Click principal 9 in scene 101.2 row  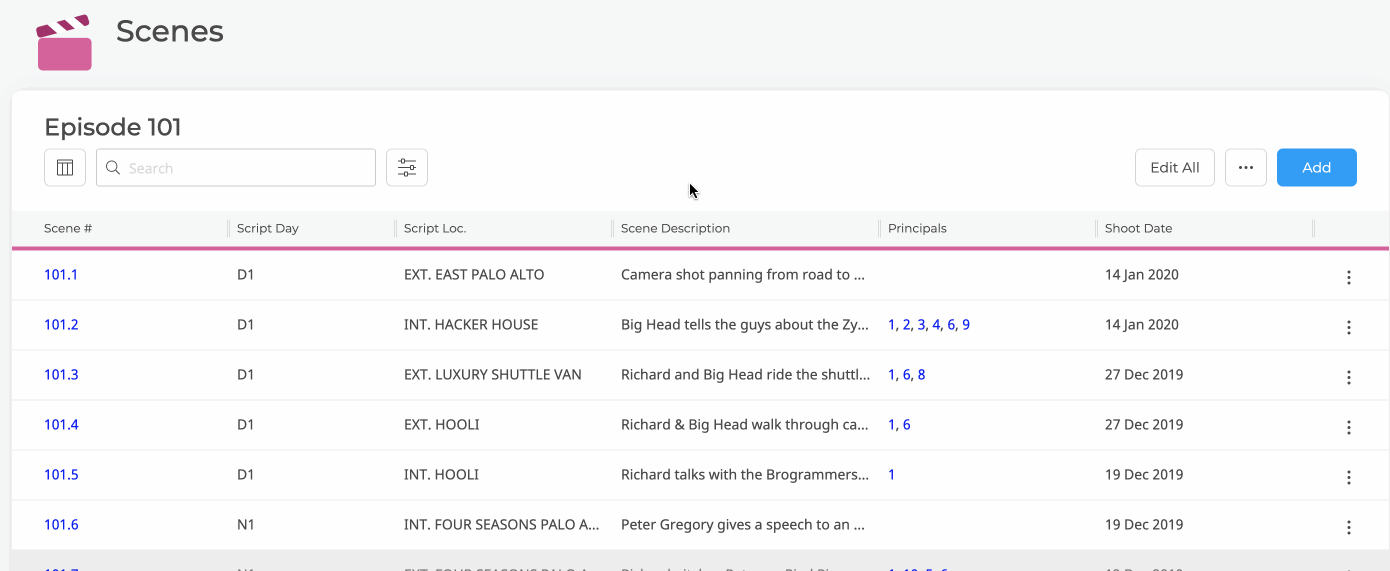966,324
